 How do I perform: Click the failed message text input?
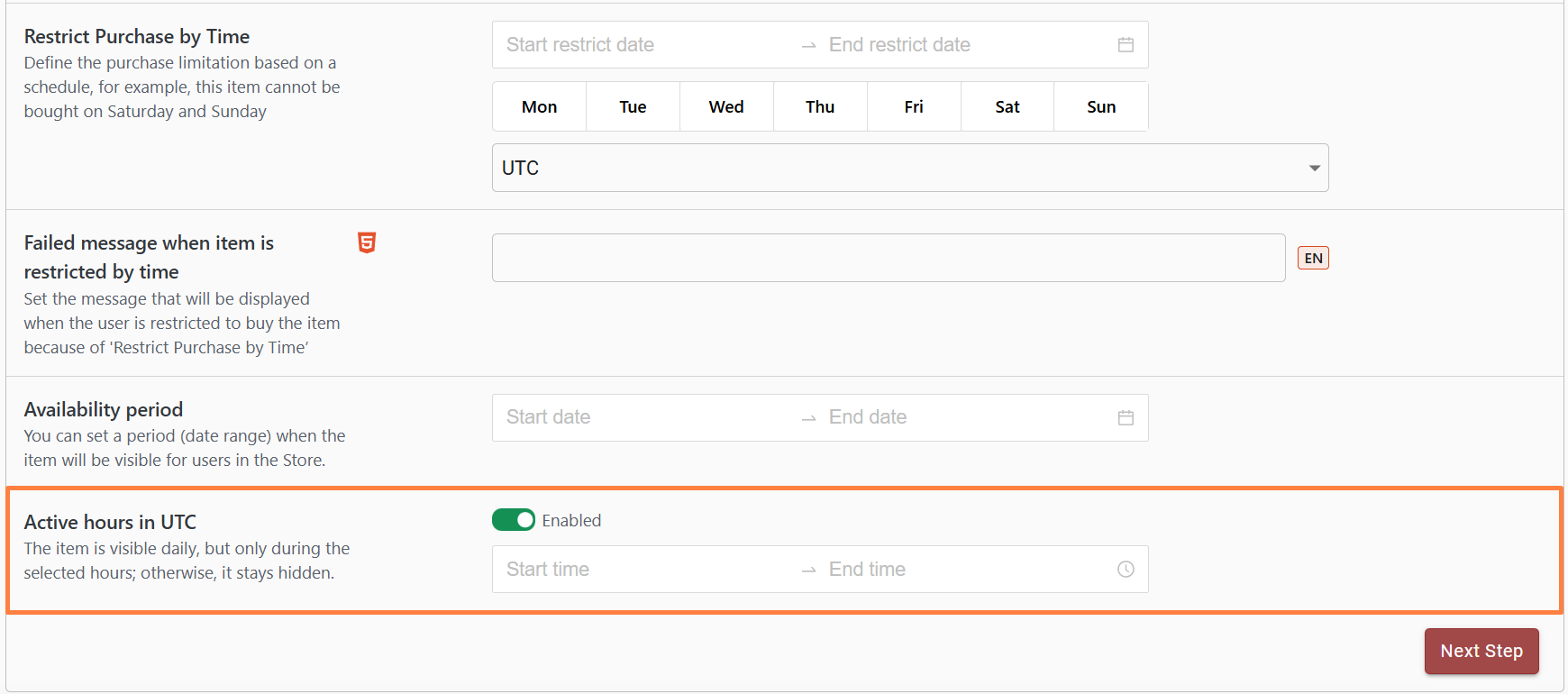coord(888,259)
